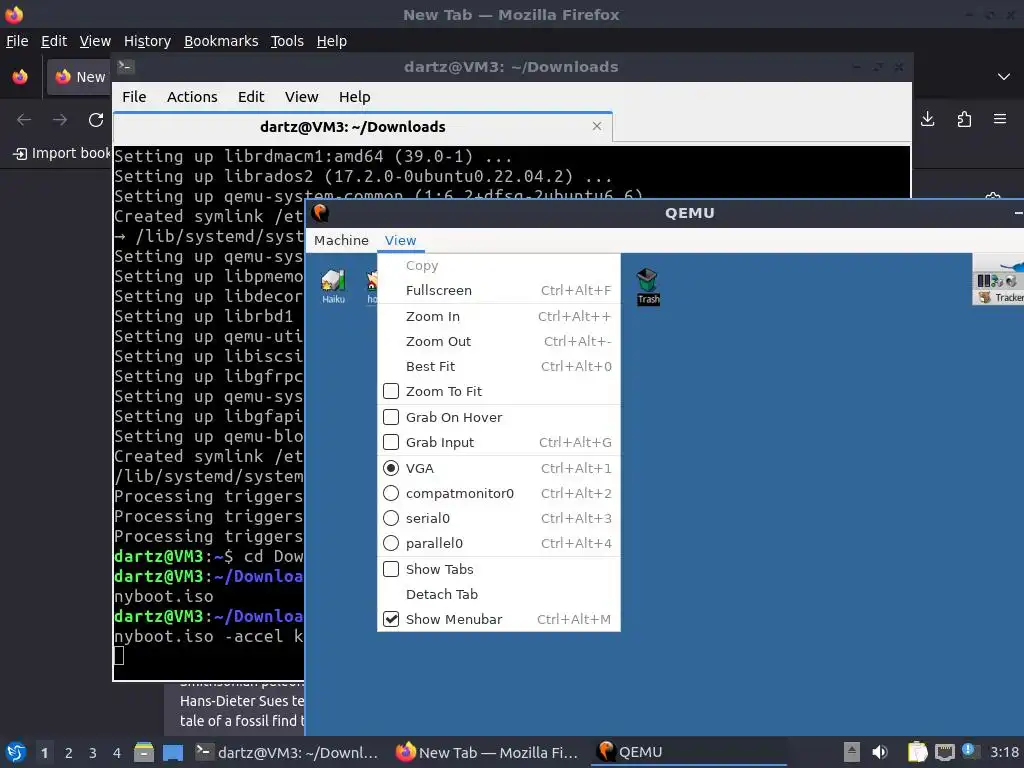Open Firefox hamburger application menu
Screen dimensions: 1024x768
point(1000,119)
